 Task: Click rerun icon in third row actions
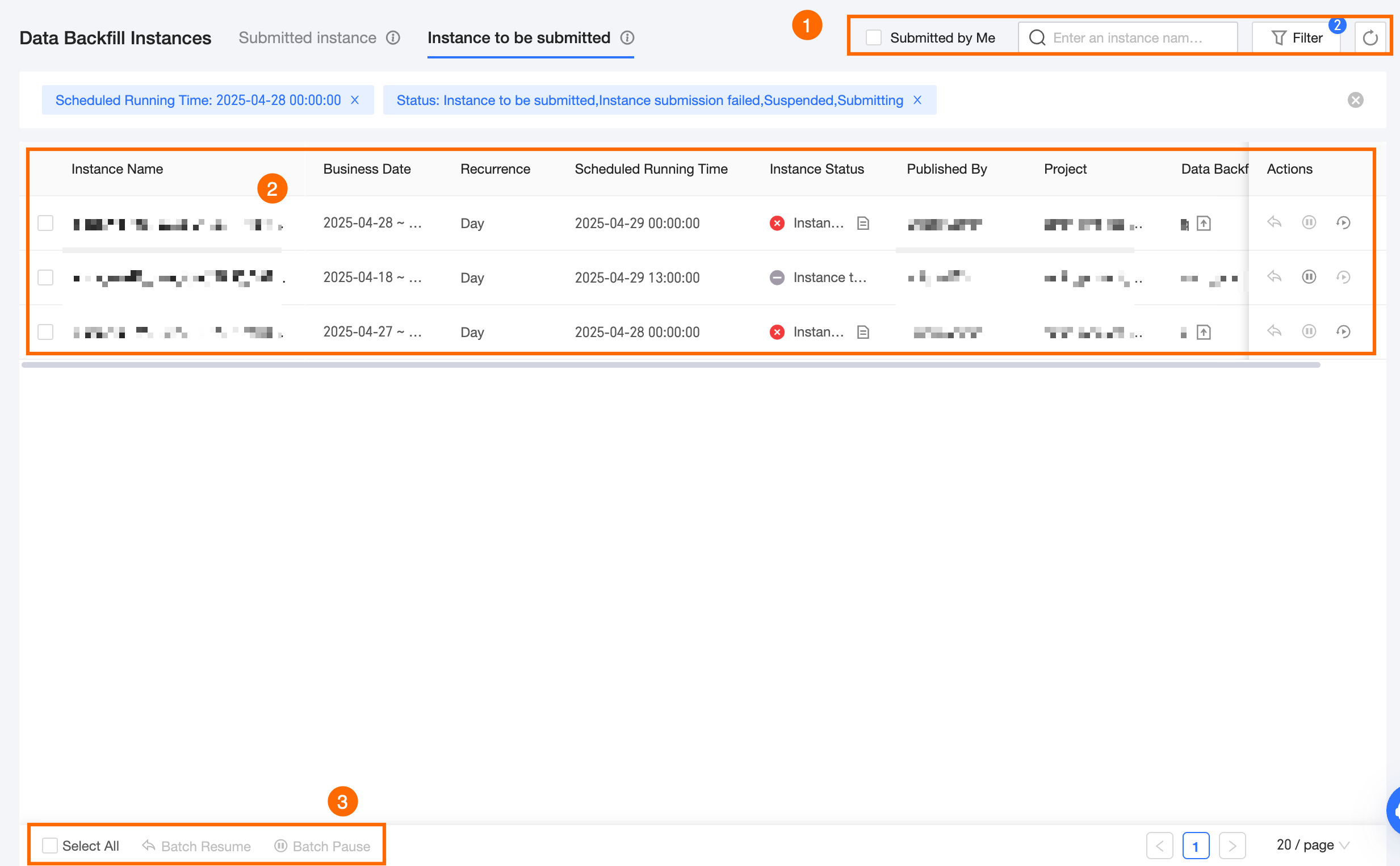click(1343, 331)
